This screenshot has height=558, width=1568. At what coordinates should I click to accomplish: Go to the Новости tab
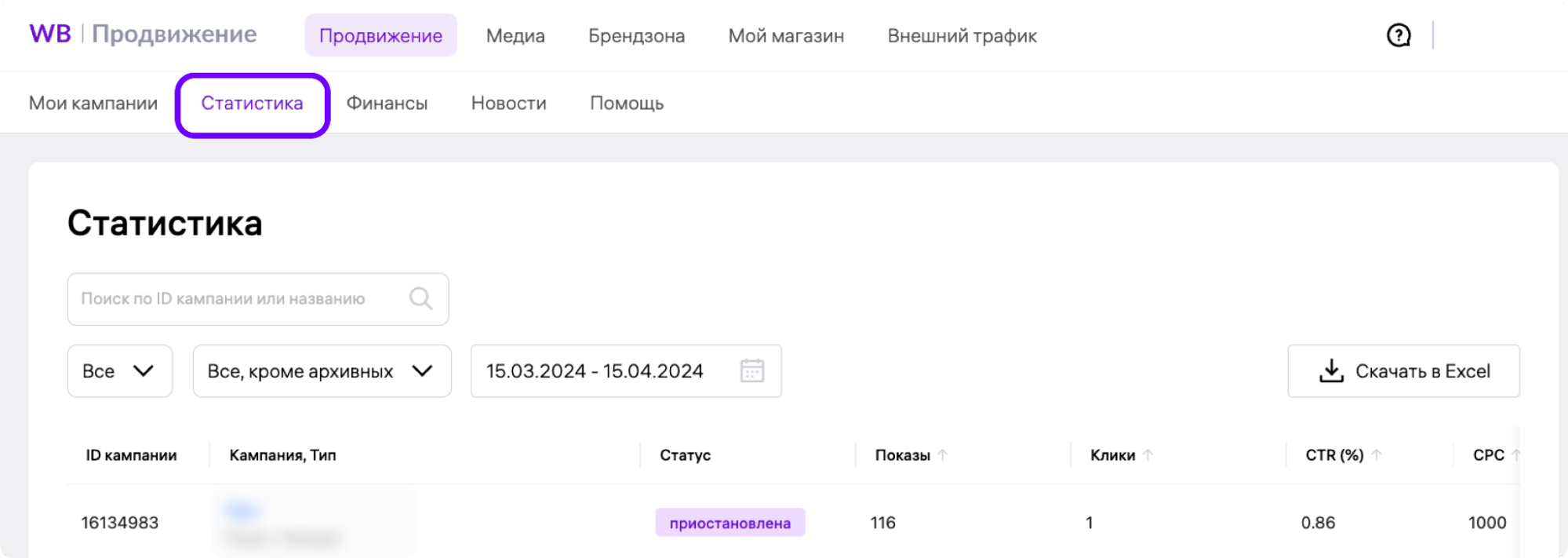click(x=508, y=104)
